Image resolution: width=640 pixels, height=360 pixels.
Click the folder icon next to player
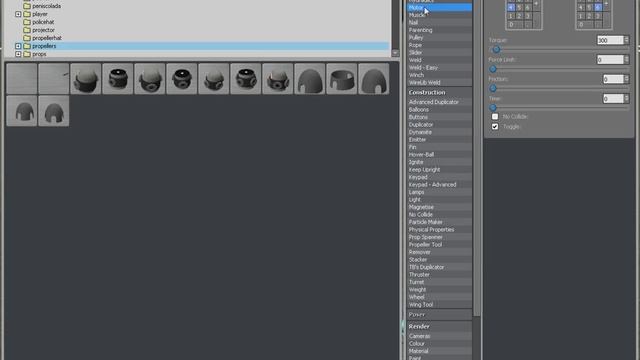[x=27, y=14]
